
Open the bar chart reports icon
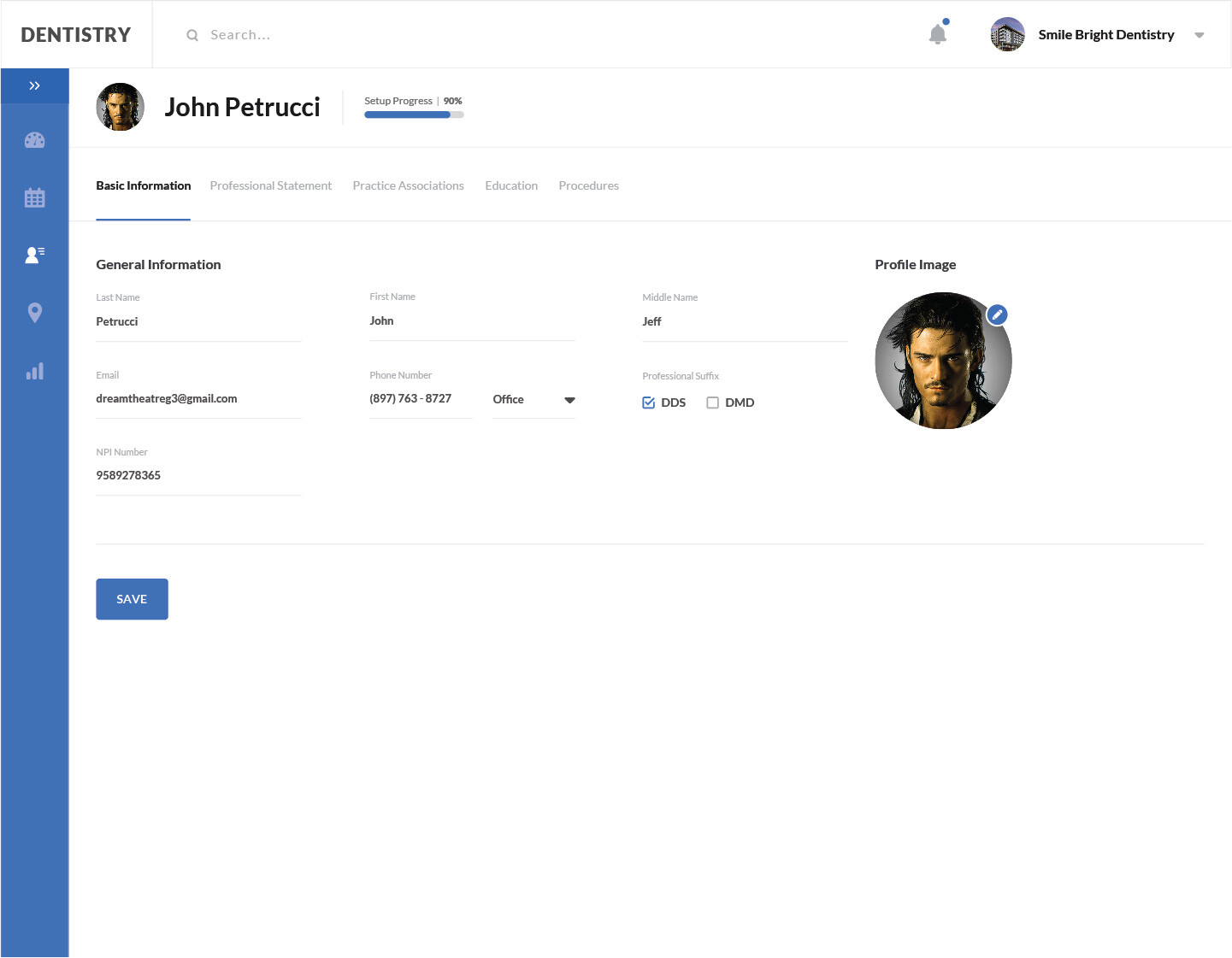pos(34,372)
